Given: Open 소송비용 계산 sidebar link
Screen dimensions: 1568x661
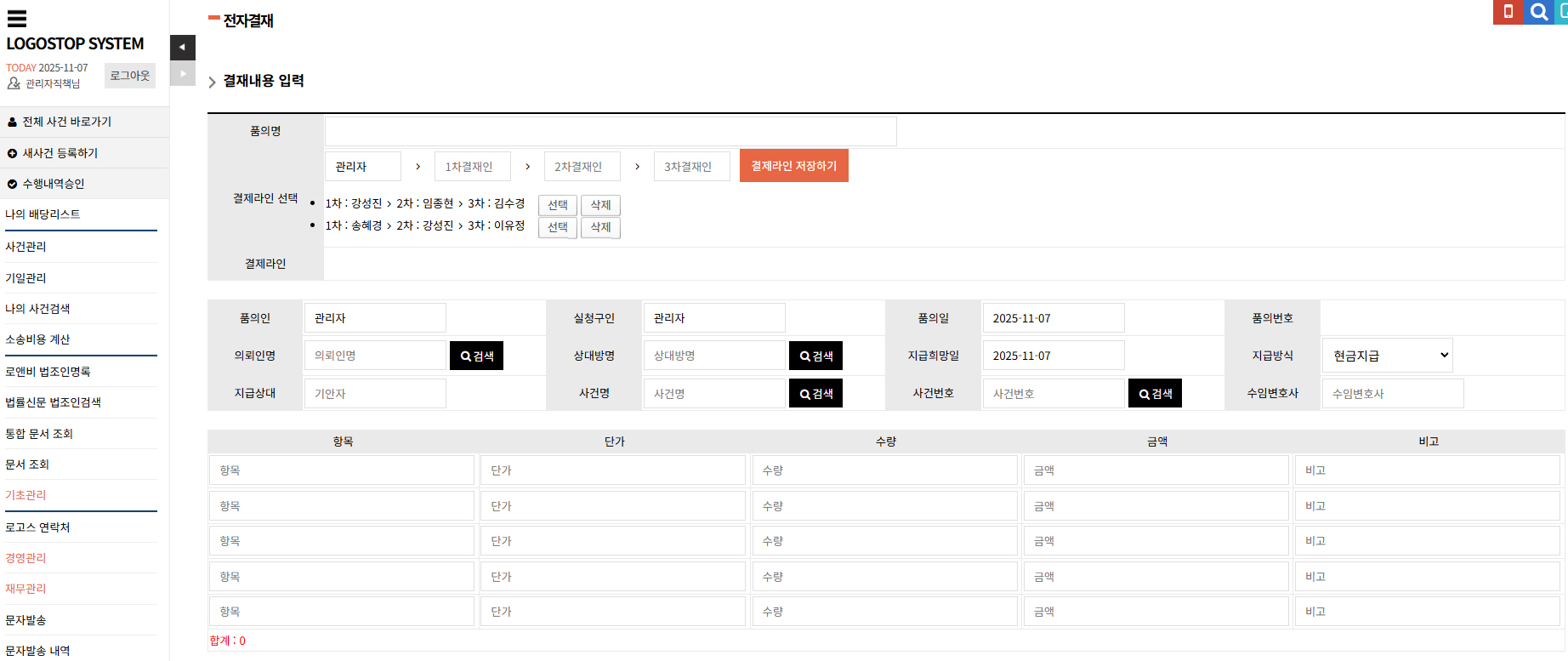Looking at the screenshot, I should (x=37, y=339).
